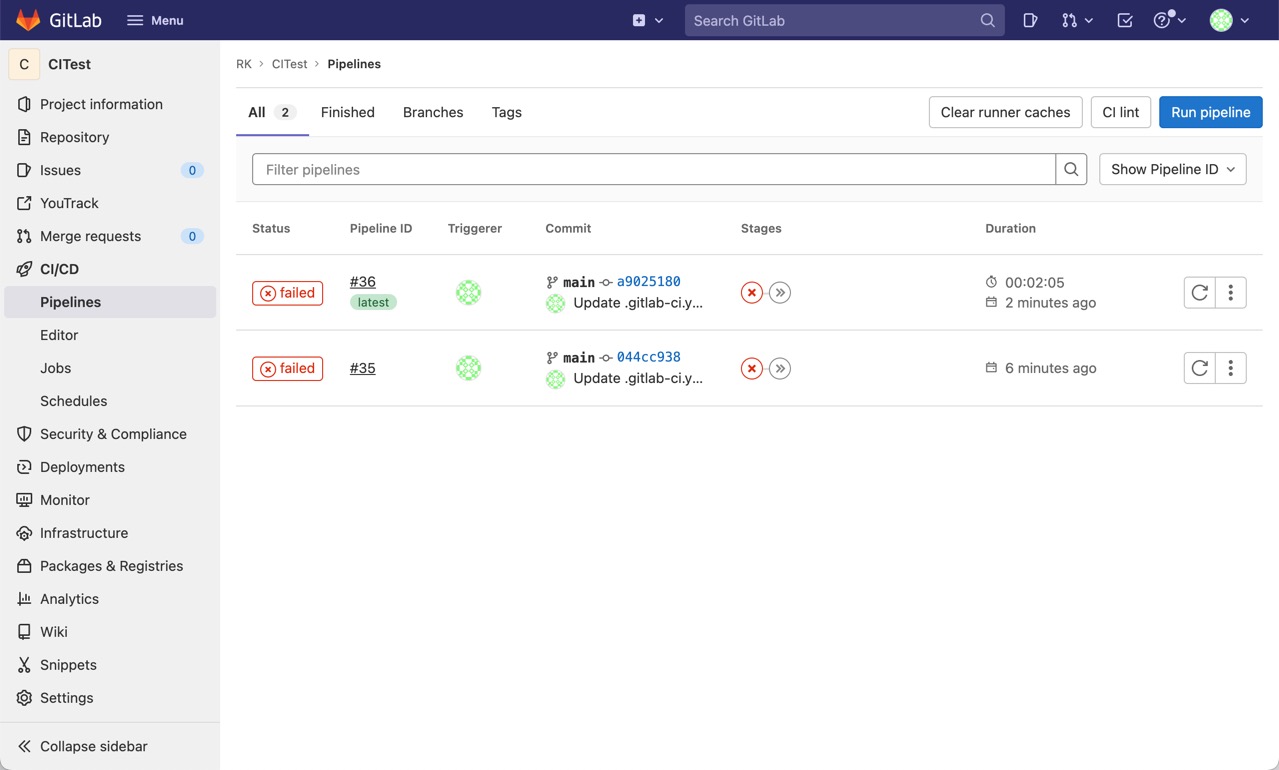Viewport: 1279px width, 770px height.
Task: Open the create new plus dropdown
Action: pyautogui.click(x=648, y=20)
